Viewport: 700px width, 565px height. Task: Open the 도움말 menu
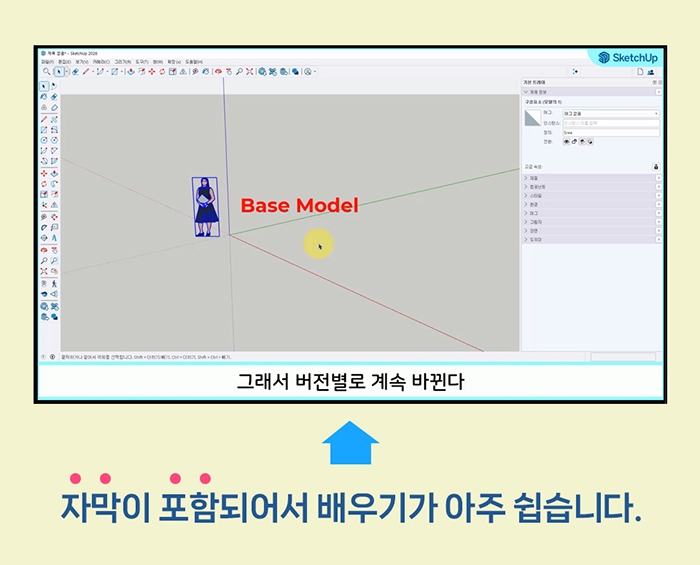pyautogui.click(x=194, y=62)
